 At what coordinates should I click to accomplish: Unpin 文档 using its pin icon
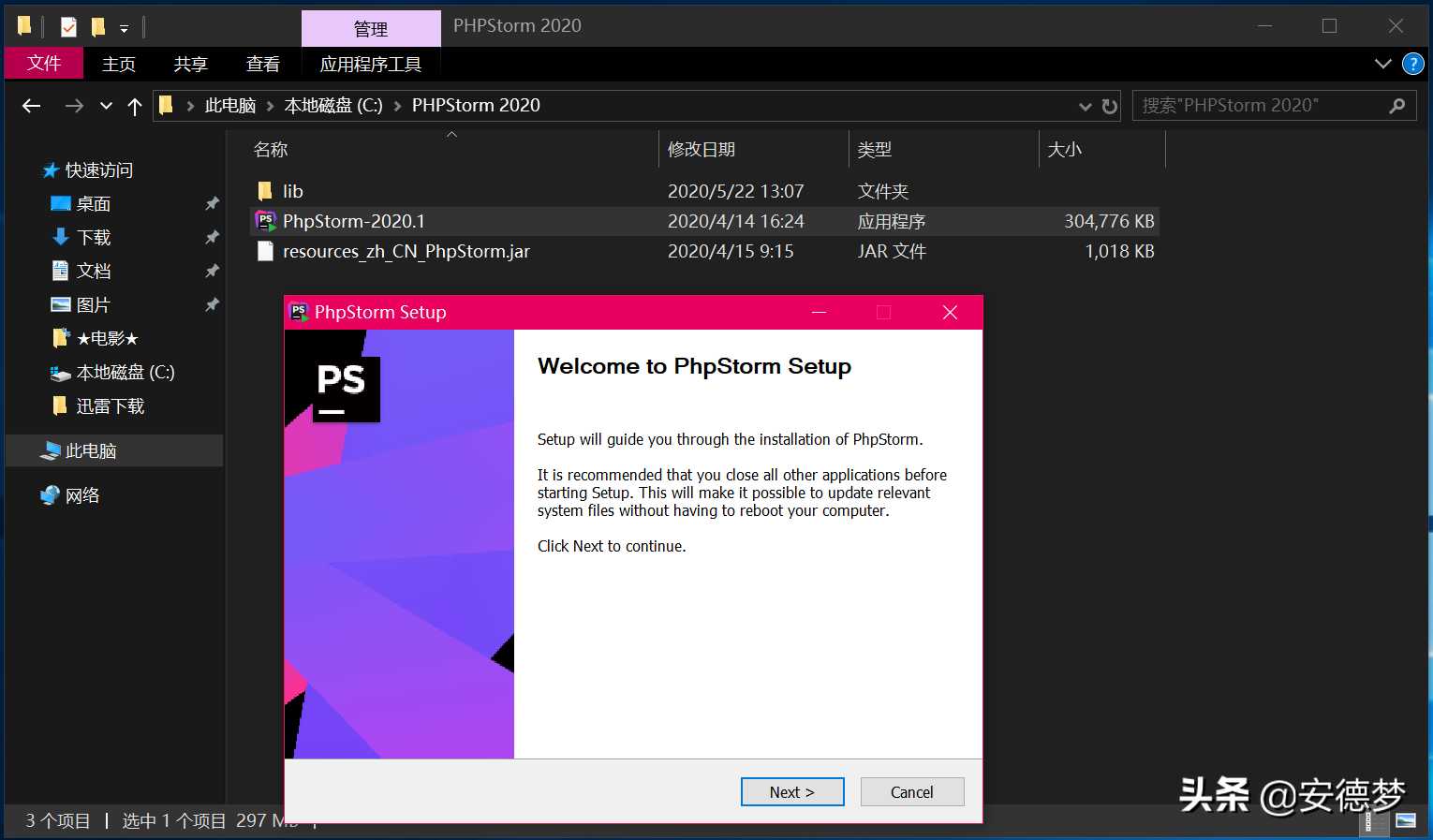coord(212,271)
